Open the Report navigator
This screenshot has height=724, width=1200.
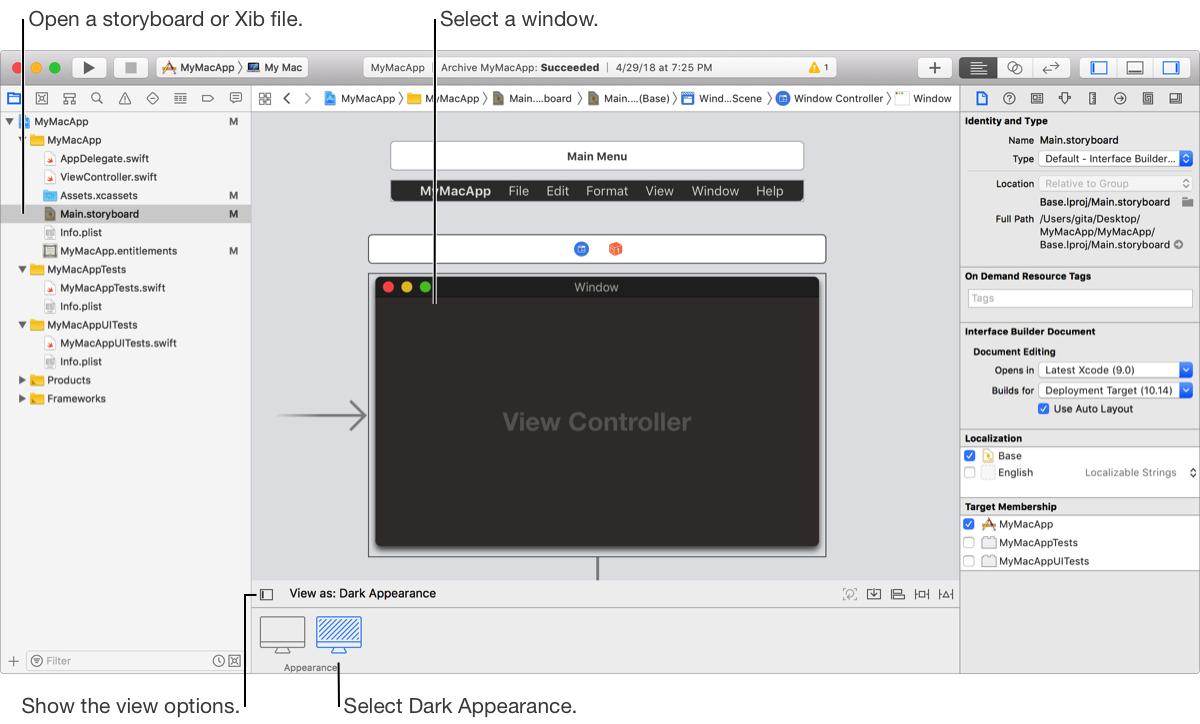pyautogui.click(x=236, y=98)
